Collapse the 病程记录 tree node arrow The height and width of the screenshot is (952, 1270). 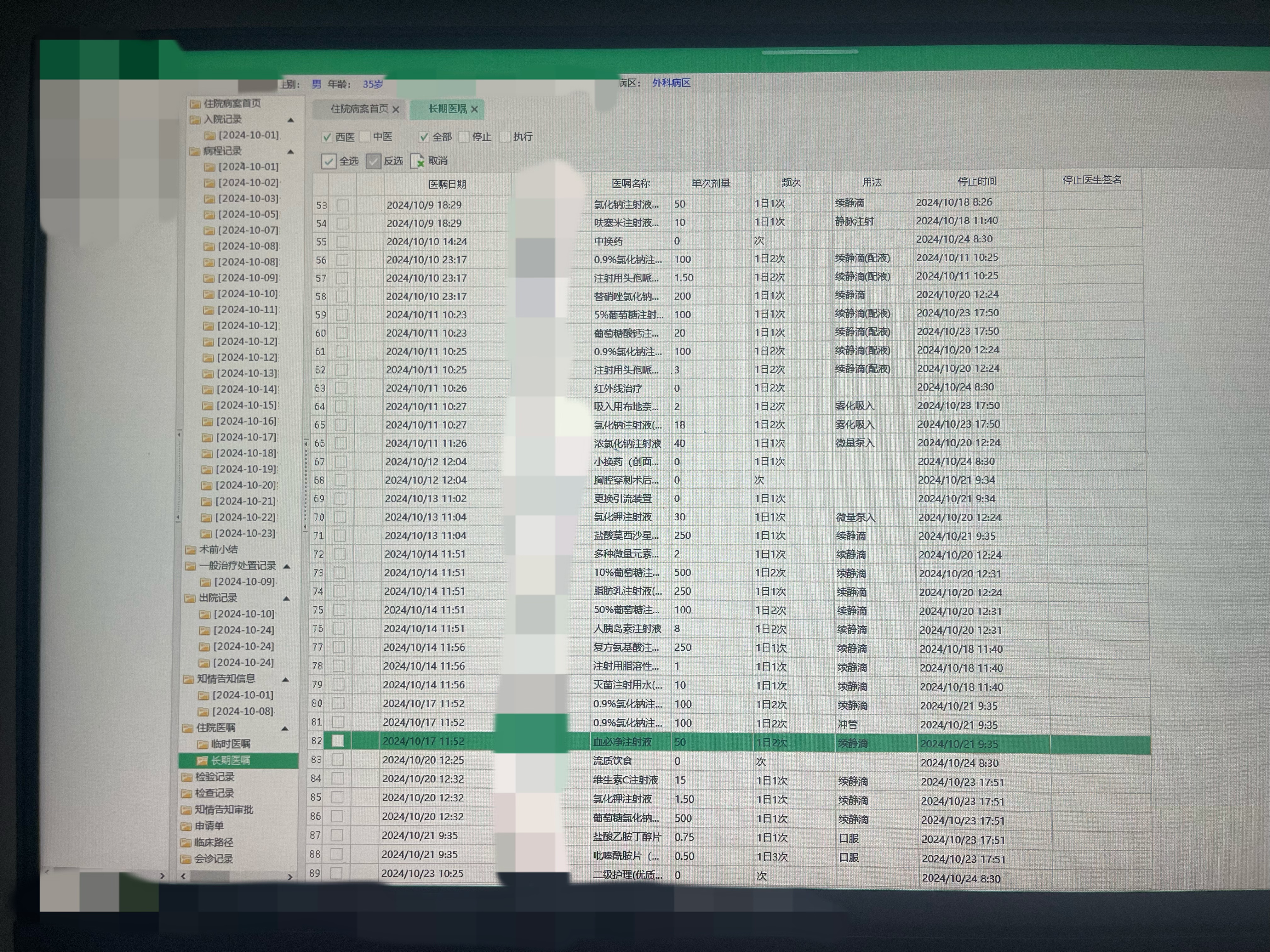290,151
